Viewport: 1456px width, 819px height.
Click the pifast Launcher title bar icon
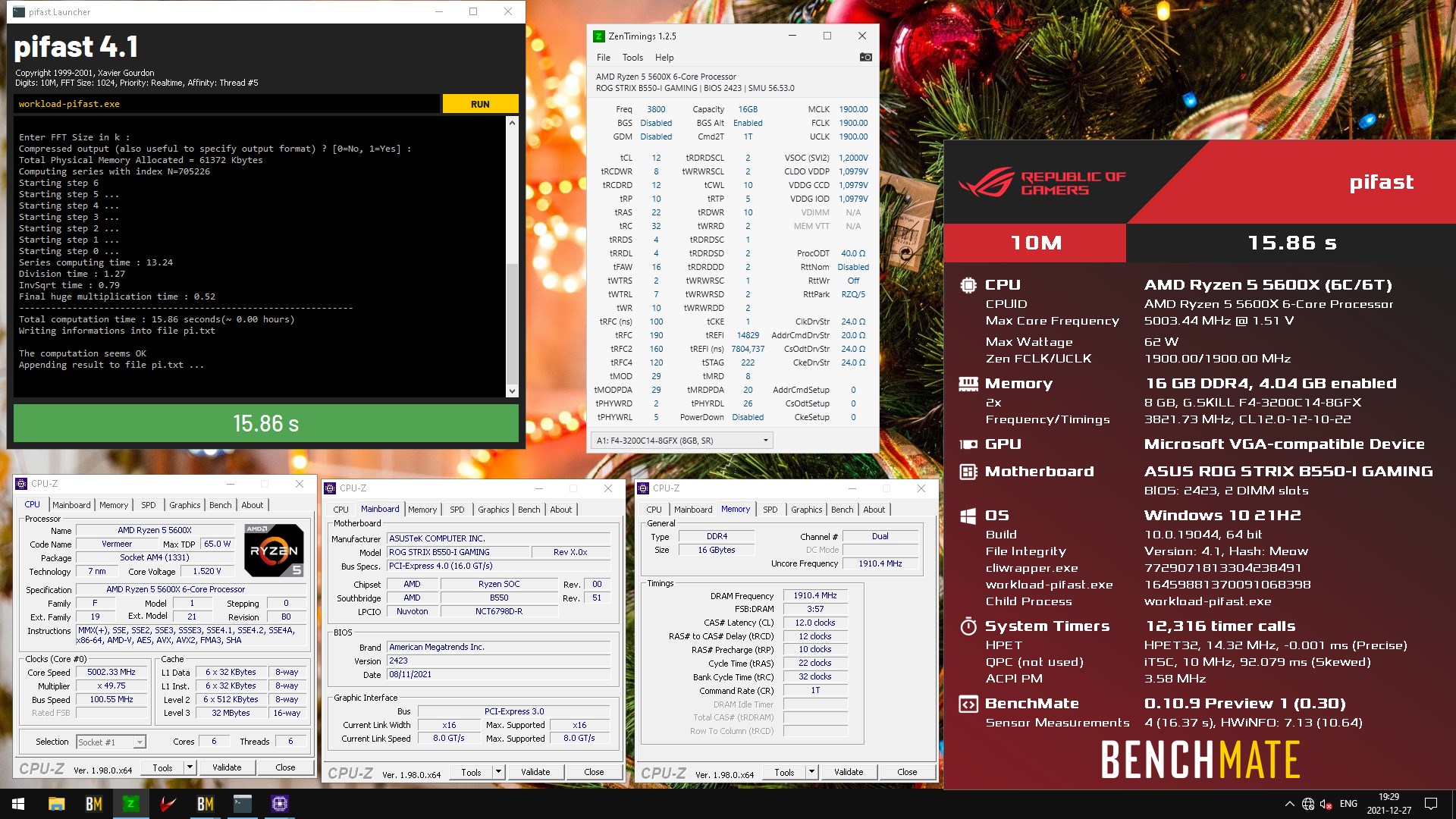(x=19, y=11)
